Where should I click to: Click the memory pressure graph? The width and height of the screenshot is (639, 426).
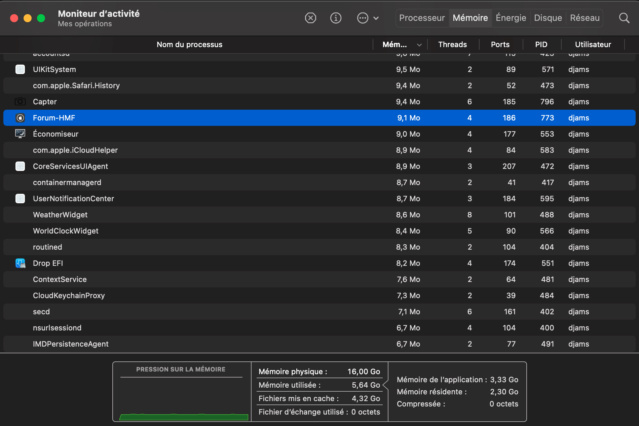182,391
